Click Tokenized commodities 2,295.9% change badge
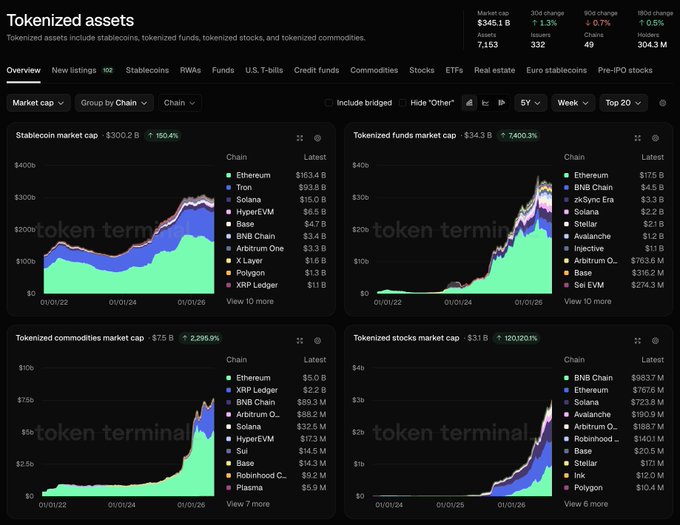This screenshot has width=680, height=525. pos(200,338)
